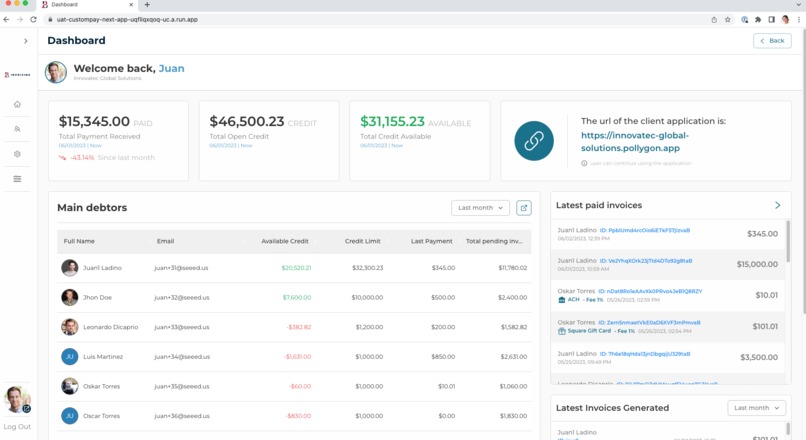Image resolution: width=806 pixels, height=440 pixels.
Task: Click the Invoicing logo in the sidebar
Action: click(17, 75)
